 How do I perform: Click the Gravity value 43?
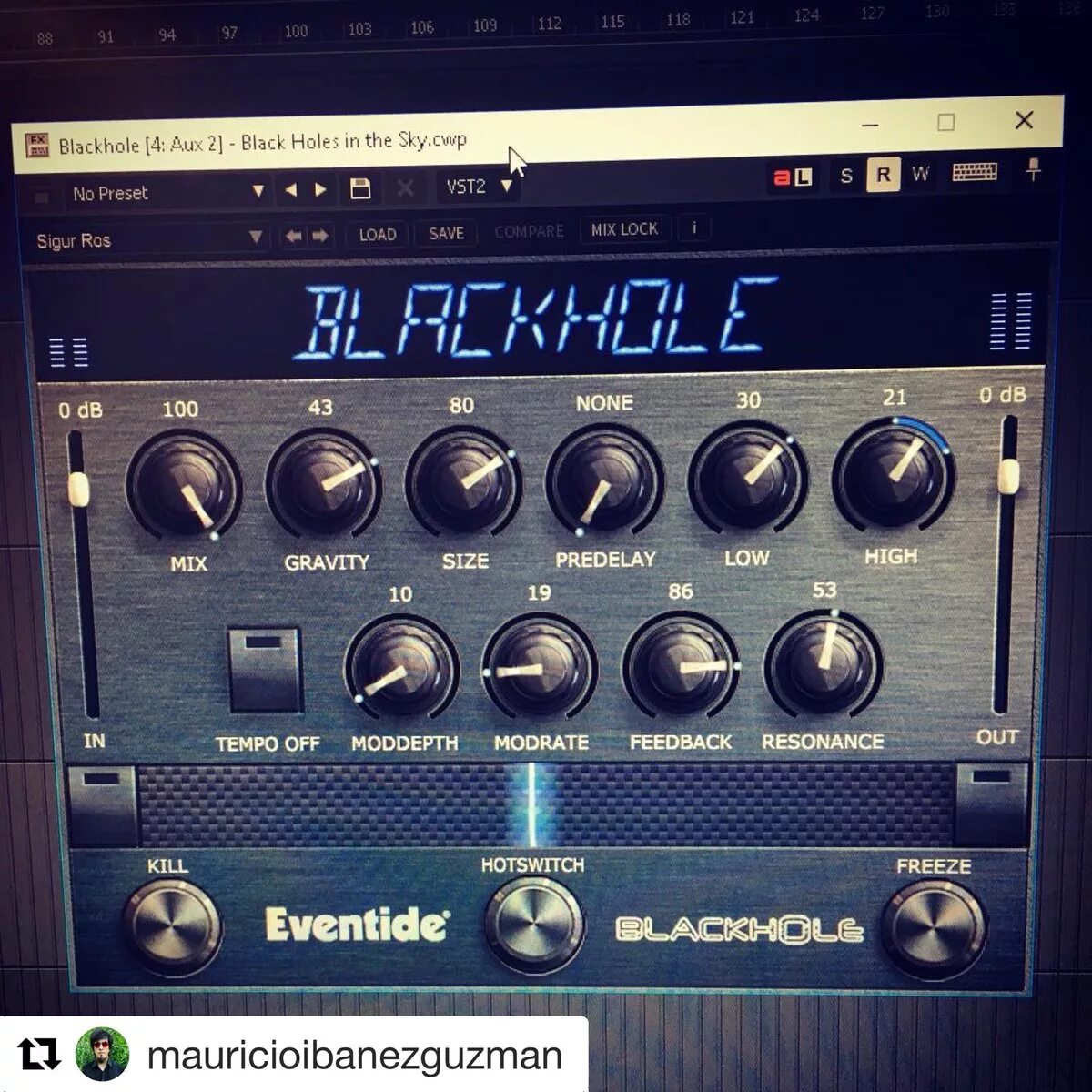[x=319, y=406]
